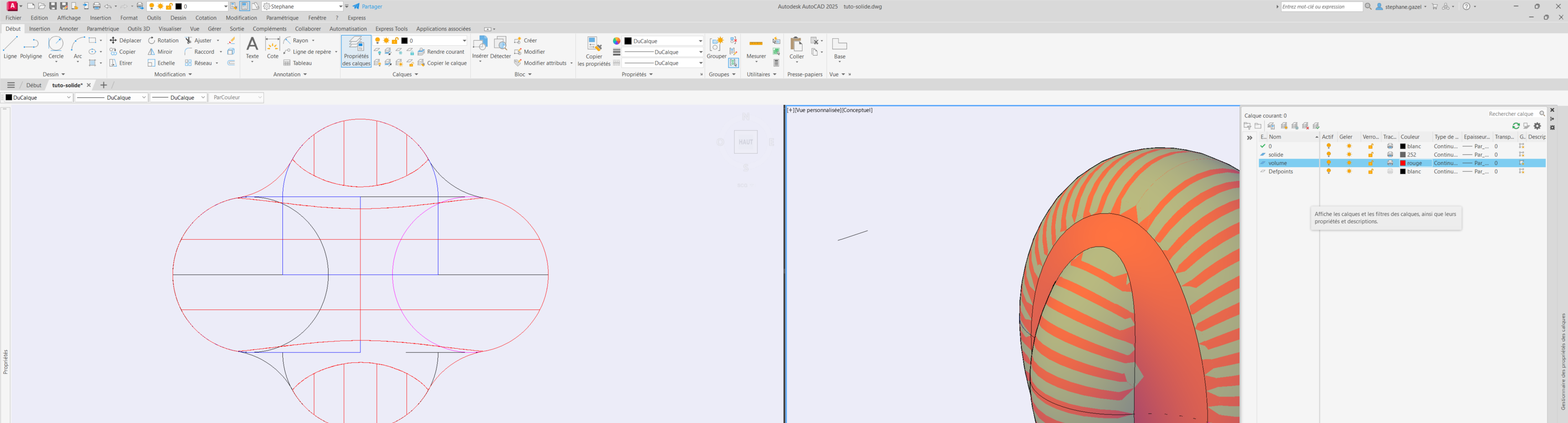The width and height of the screenshot is (1568, 423).
Task: Open the Cotation menu
Action: (x=206, y=18)
